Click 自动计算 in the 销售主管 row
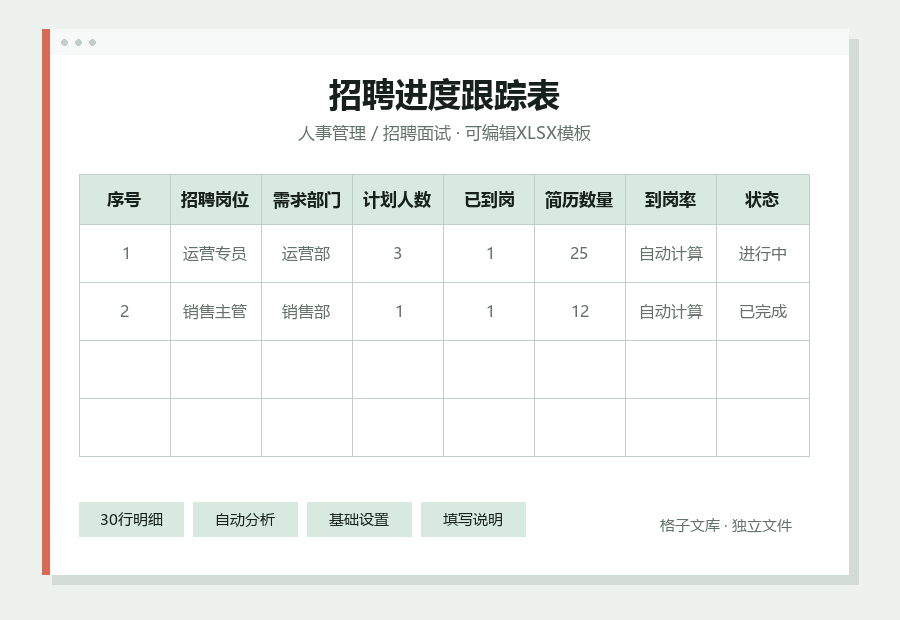The image size is (900, 620). [671, 312]
